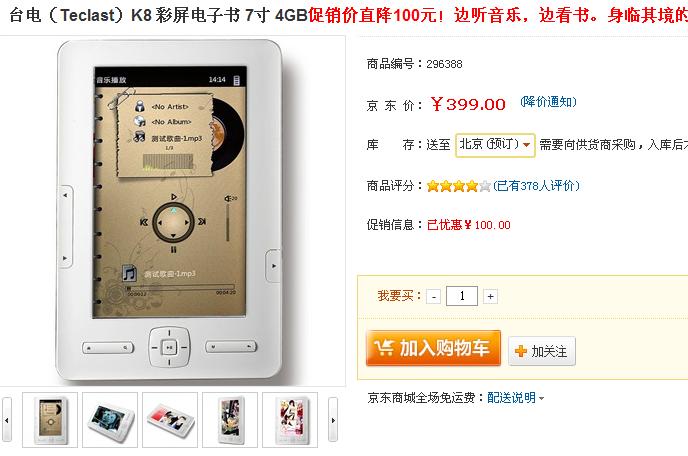Screen dimensions: 688x456
Task: Expand the 配送说明 shipping info dropdown
Action: pos(516,398)
